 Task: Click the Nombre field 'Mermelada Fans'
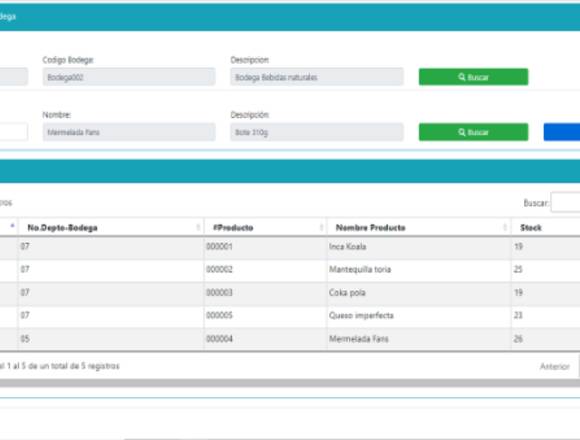coord(129,132)
